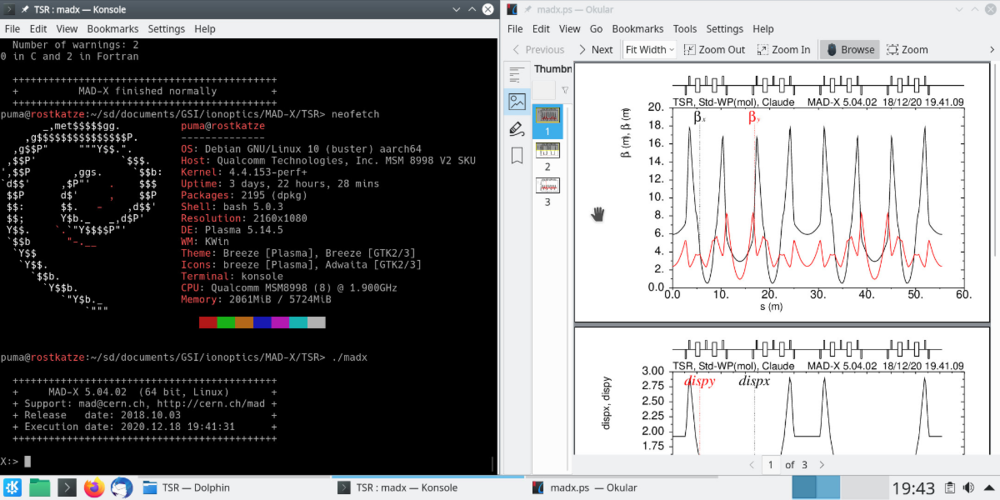Open the KDE application launcher
This screenshot has height=500, width=1000.
pyautogui.click(x=12, y=487)
